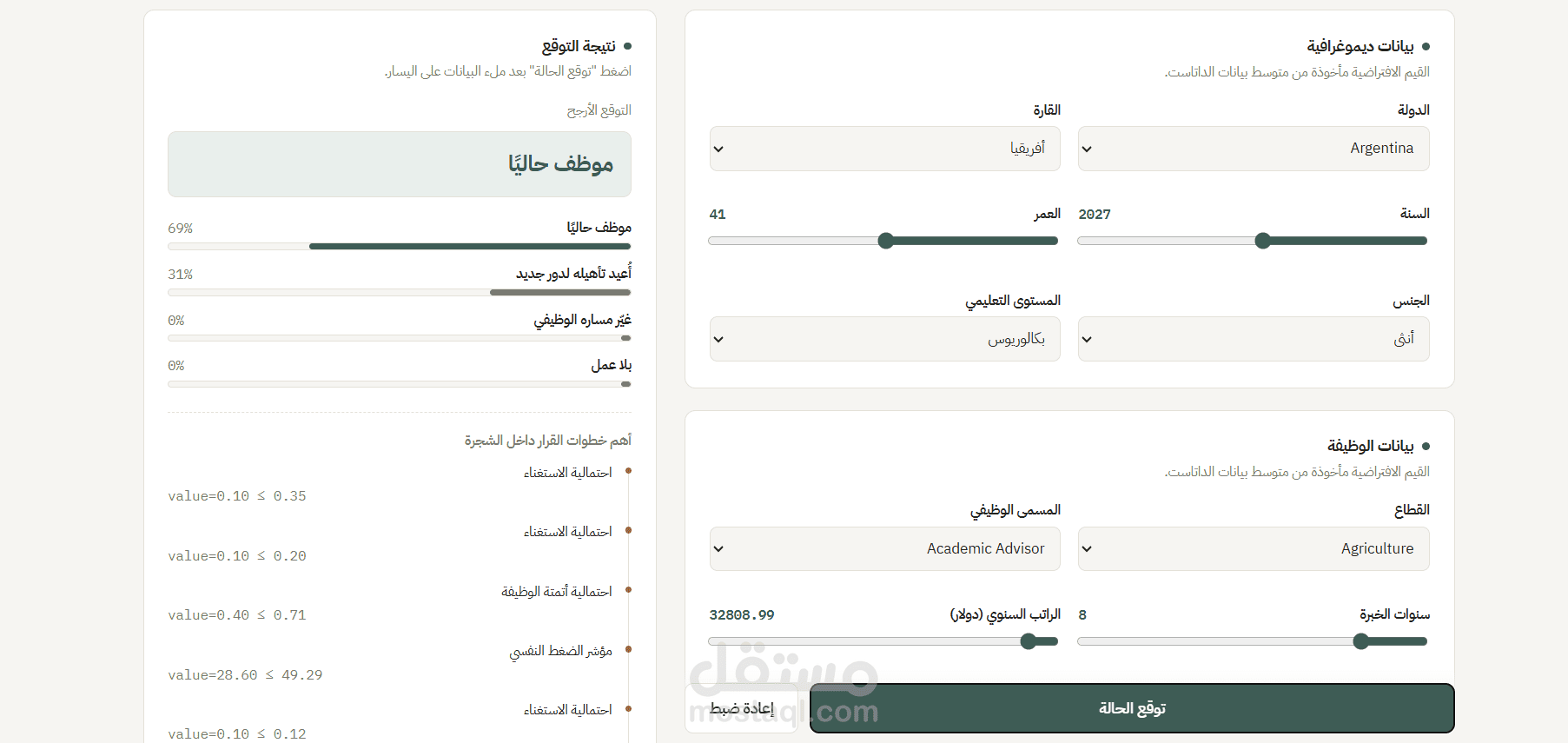Click the توقع الحالة predict button
Image resolution: width=1568 pixels, height=743 pixels.
[1132, 708]
